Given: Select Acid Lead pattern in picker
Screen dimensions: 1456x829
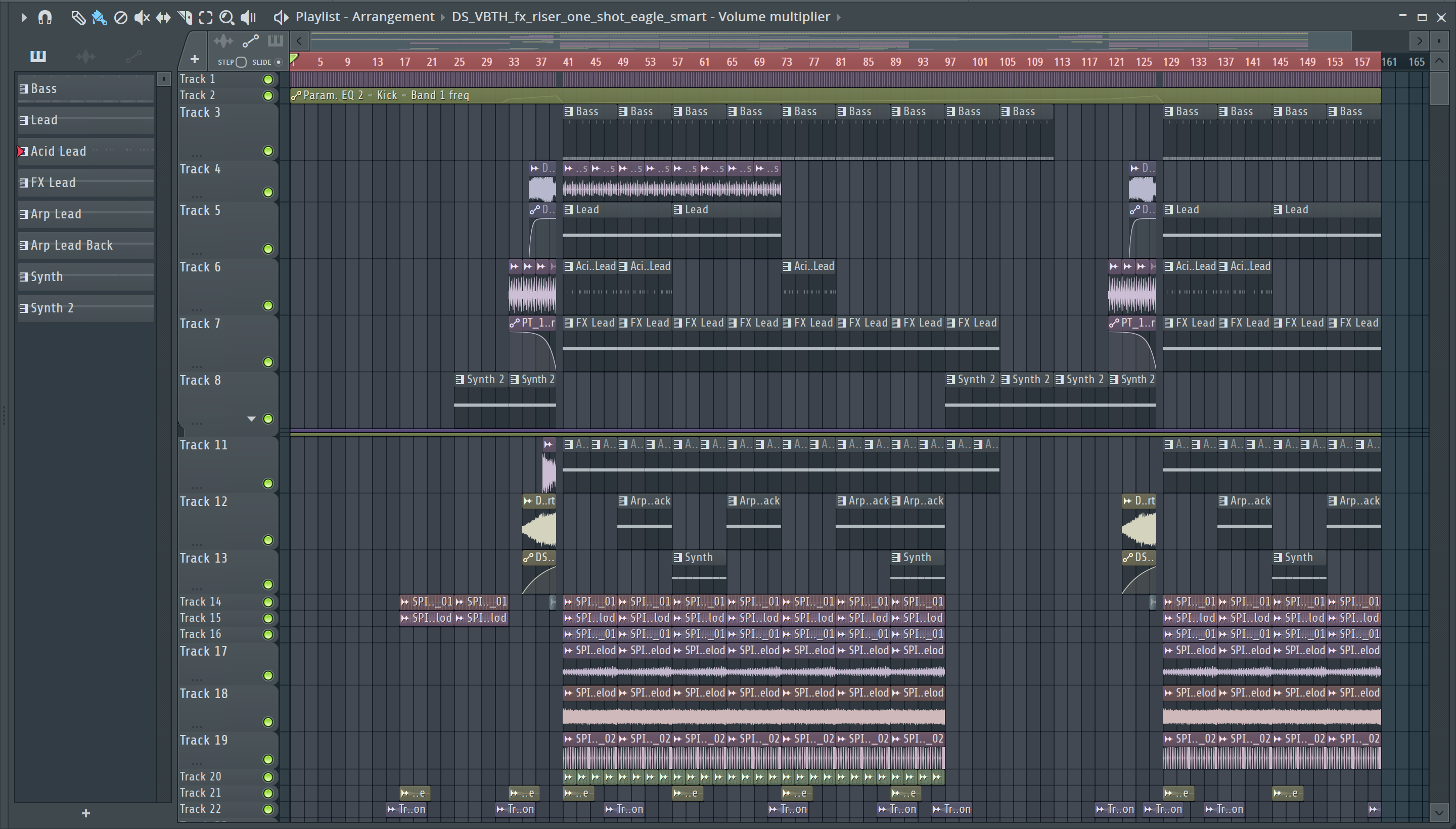Looking at the screenshot, I should (x=86, y=152).
